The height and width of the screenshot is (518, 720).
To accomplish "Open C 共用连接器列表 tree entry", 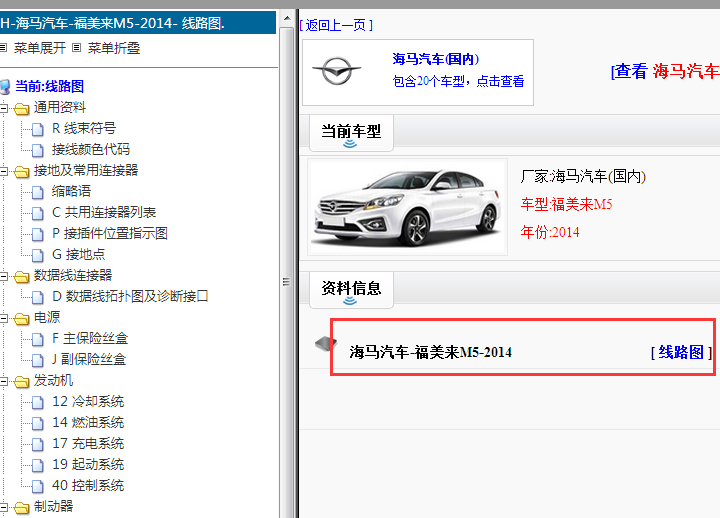I will click(104, 212).
